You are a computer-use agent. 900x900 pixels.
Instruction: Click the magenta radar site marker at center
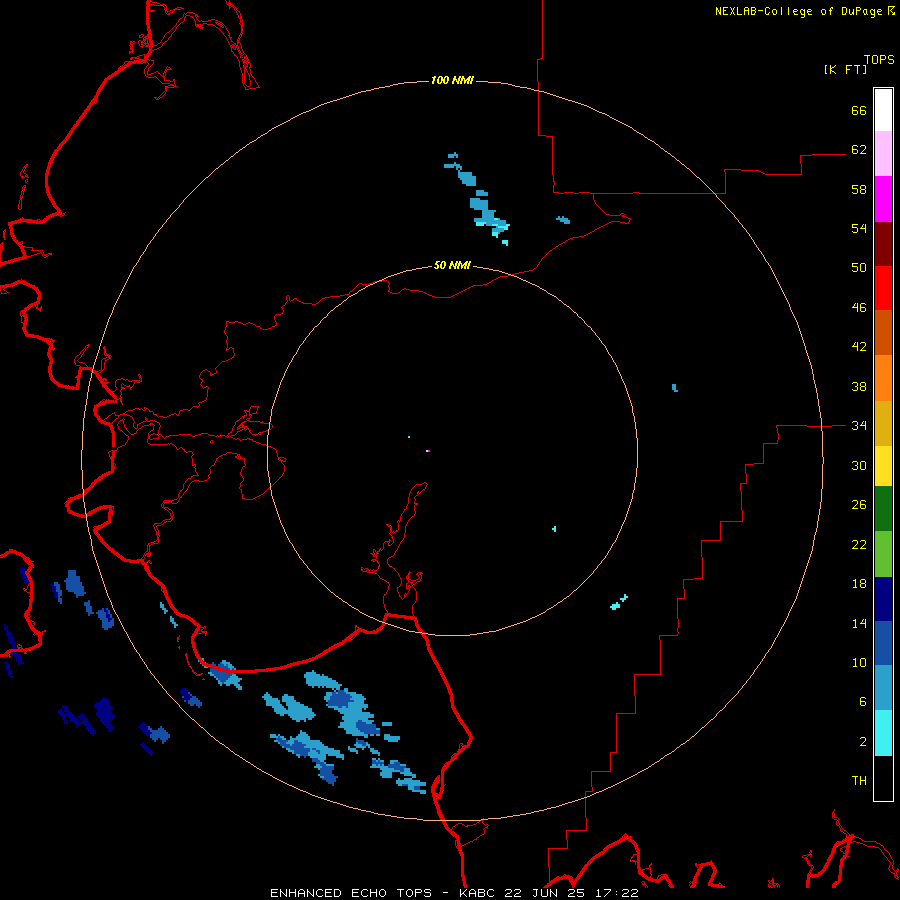coord(428,451)
